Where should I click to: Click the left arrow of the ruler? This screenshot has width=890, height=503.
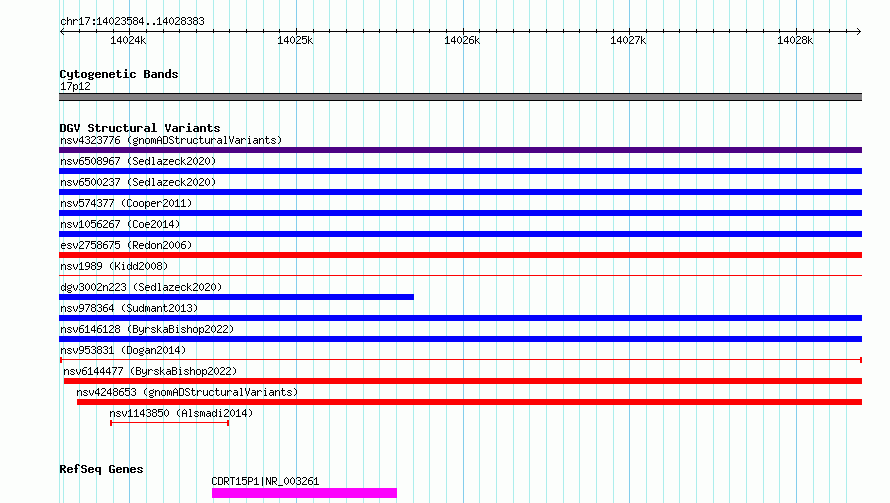coord(62,31)
